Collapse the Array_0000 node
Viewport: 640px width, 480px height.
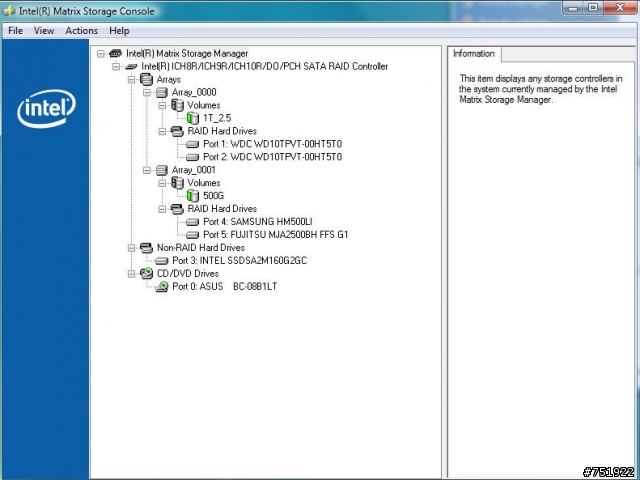tap(147, 92)
